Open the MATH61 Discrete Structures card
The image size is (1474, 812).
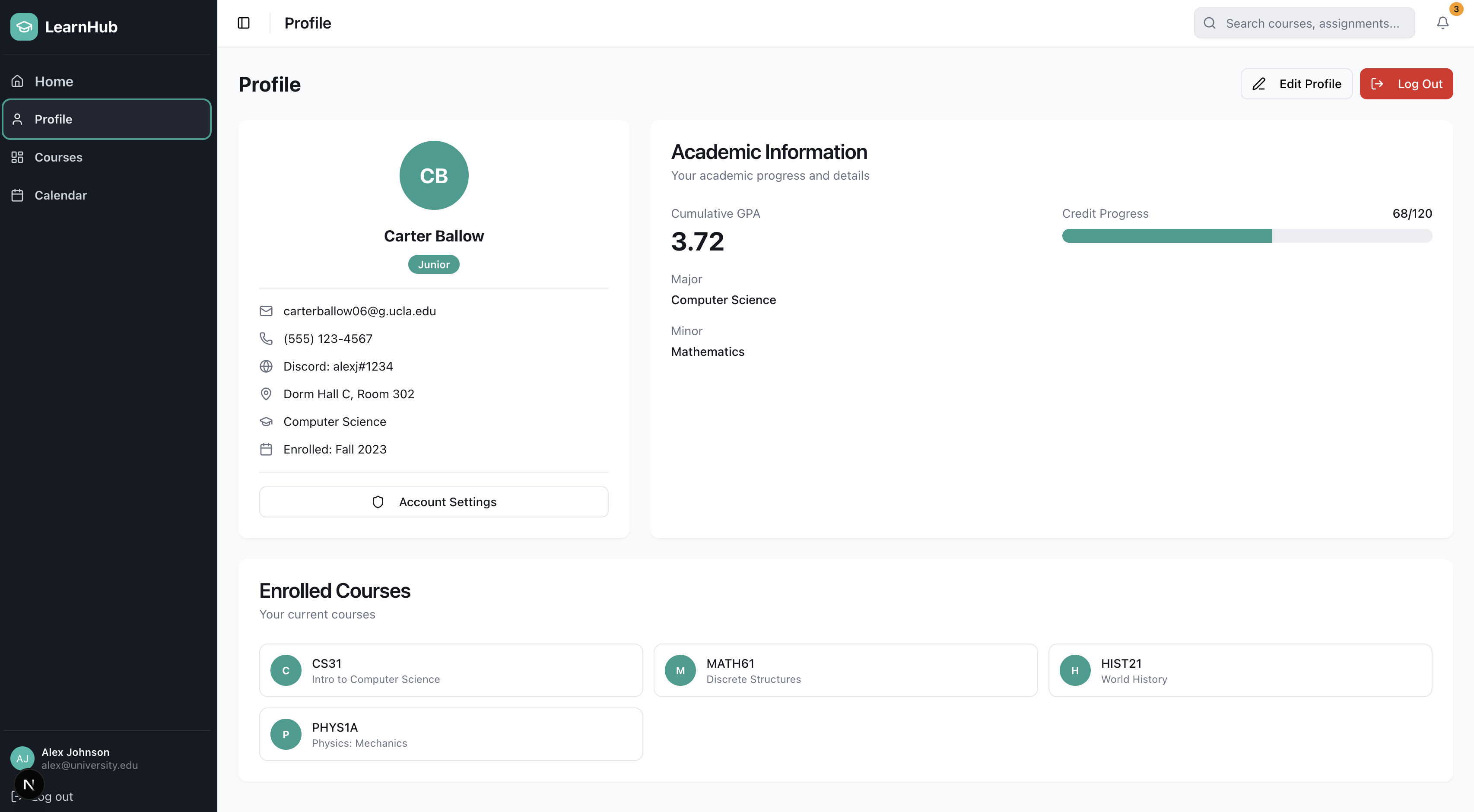click(845, 670)
